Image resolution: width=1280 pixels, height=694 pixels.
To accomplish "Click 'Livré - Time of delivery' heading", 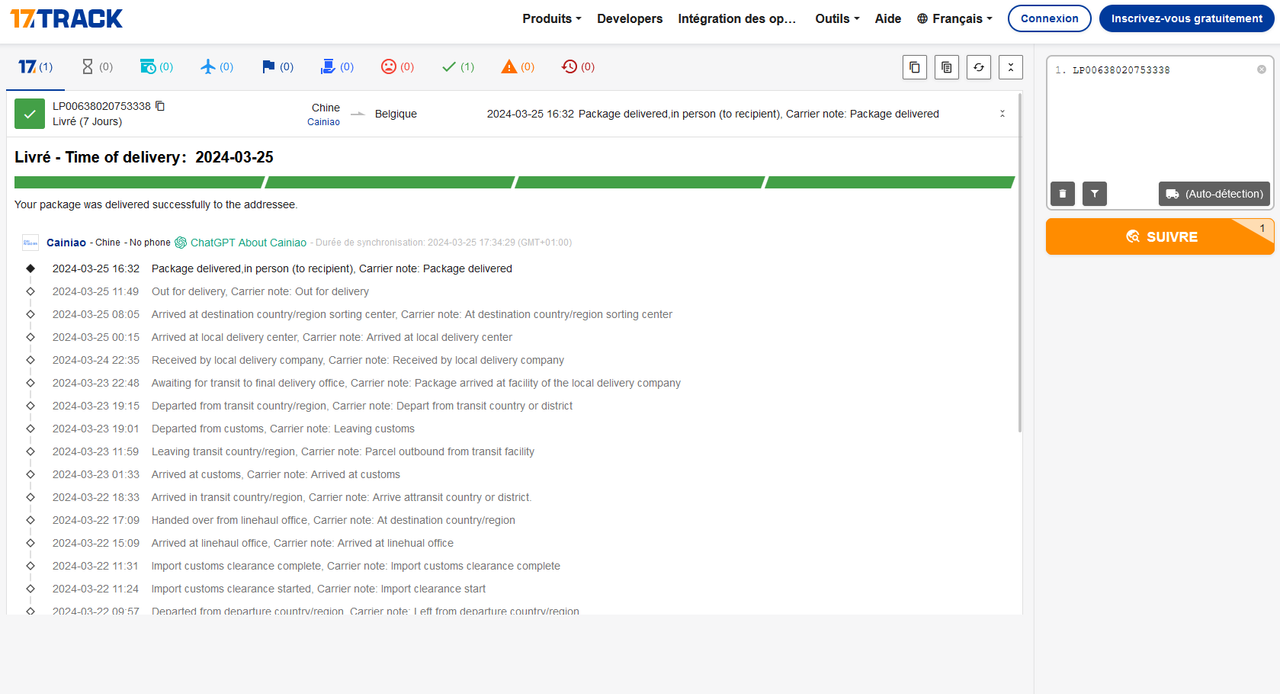I will pyautogui.click(x=144, y=157).
